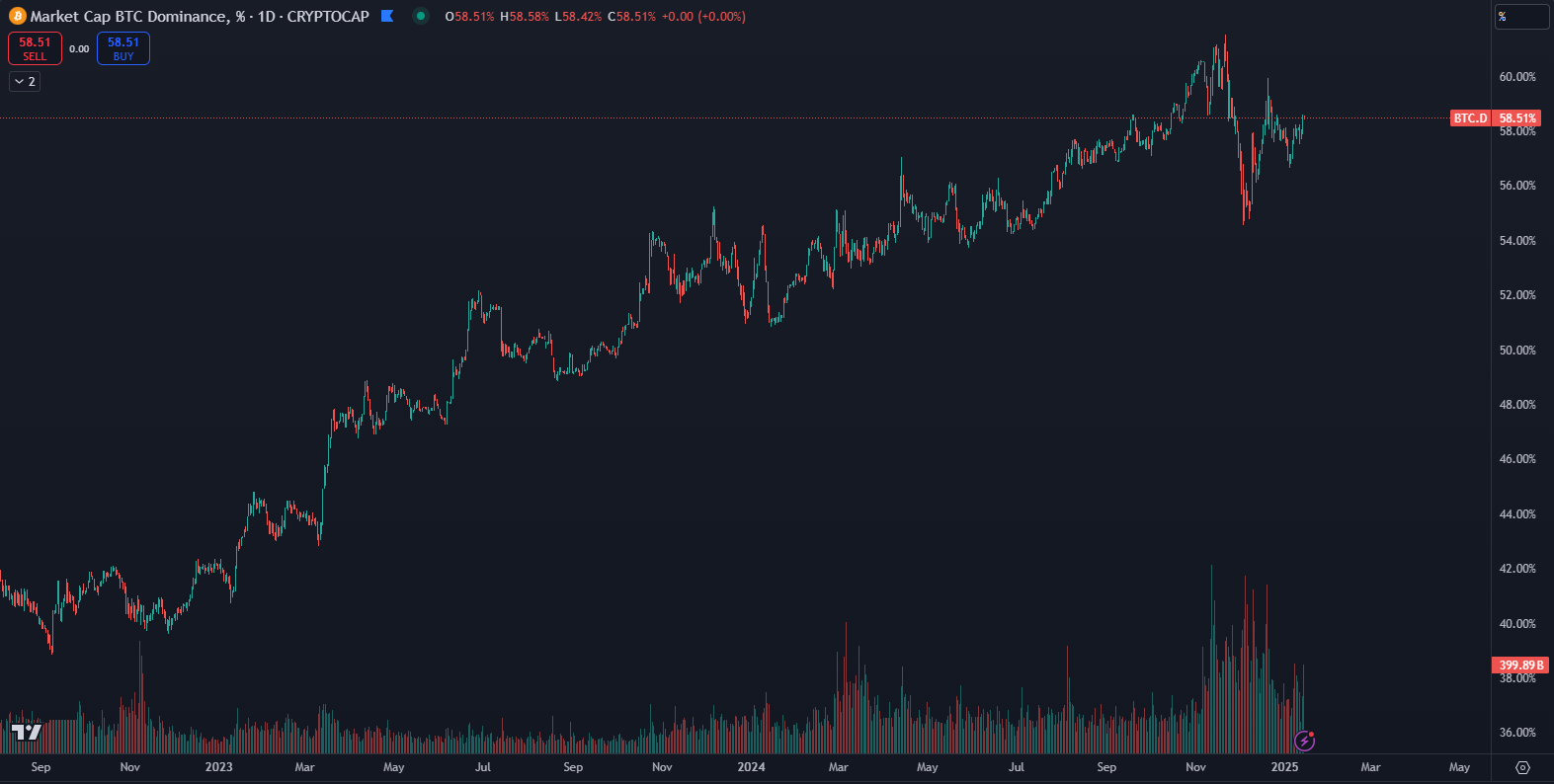
Task: Click the red BTC.D symbol label
Action: (x=1470, y=118)
